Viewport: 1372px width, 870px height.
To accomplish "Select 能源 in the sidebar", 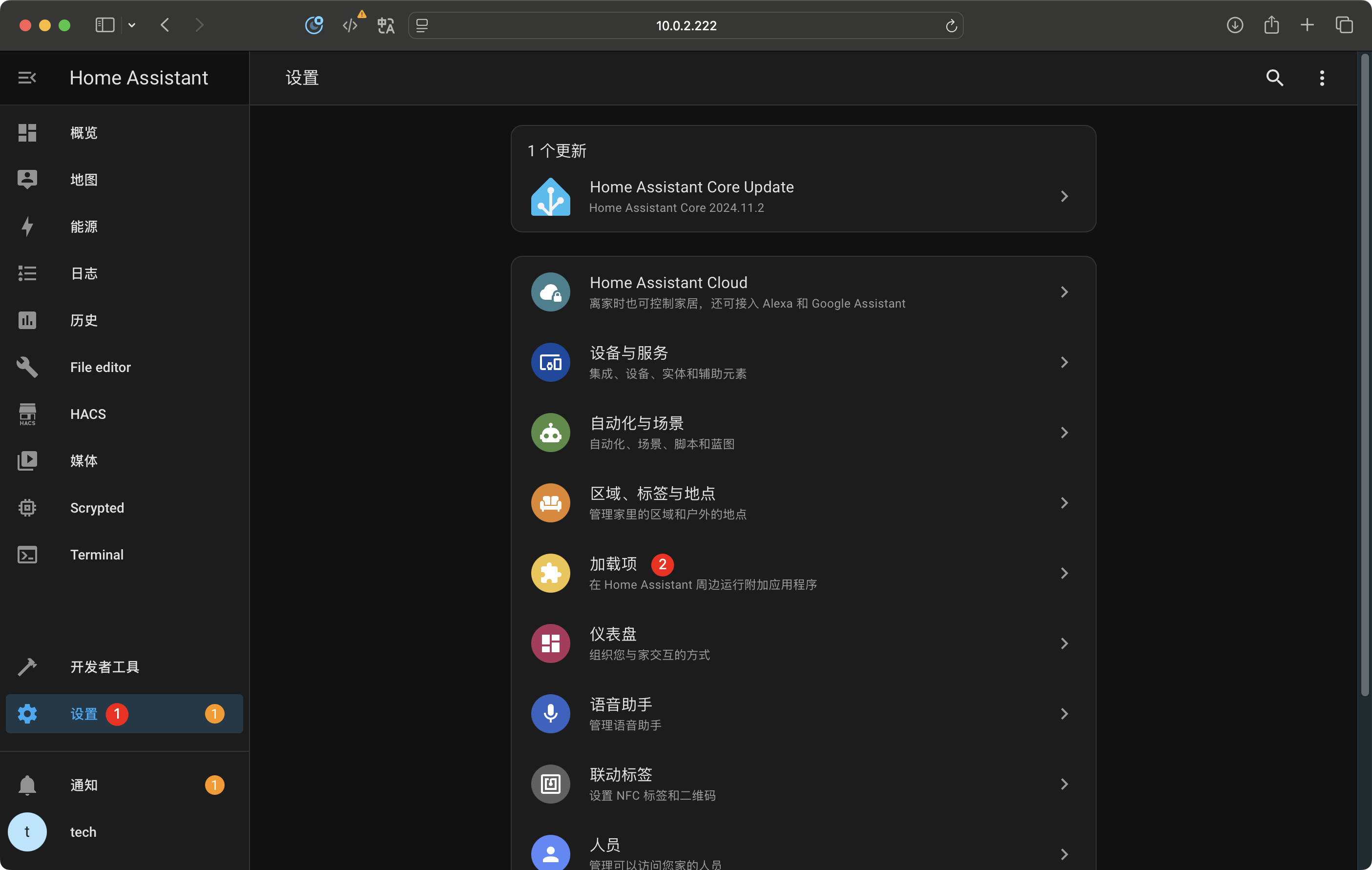I will [x=124, y=226].
